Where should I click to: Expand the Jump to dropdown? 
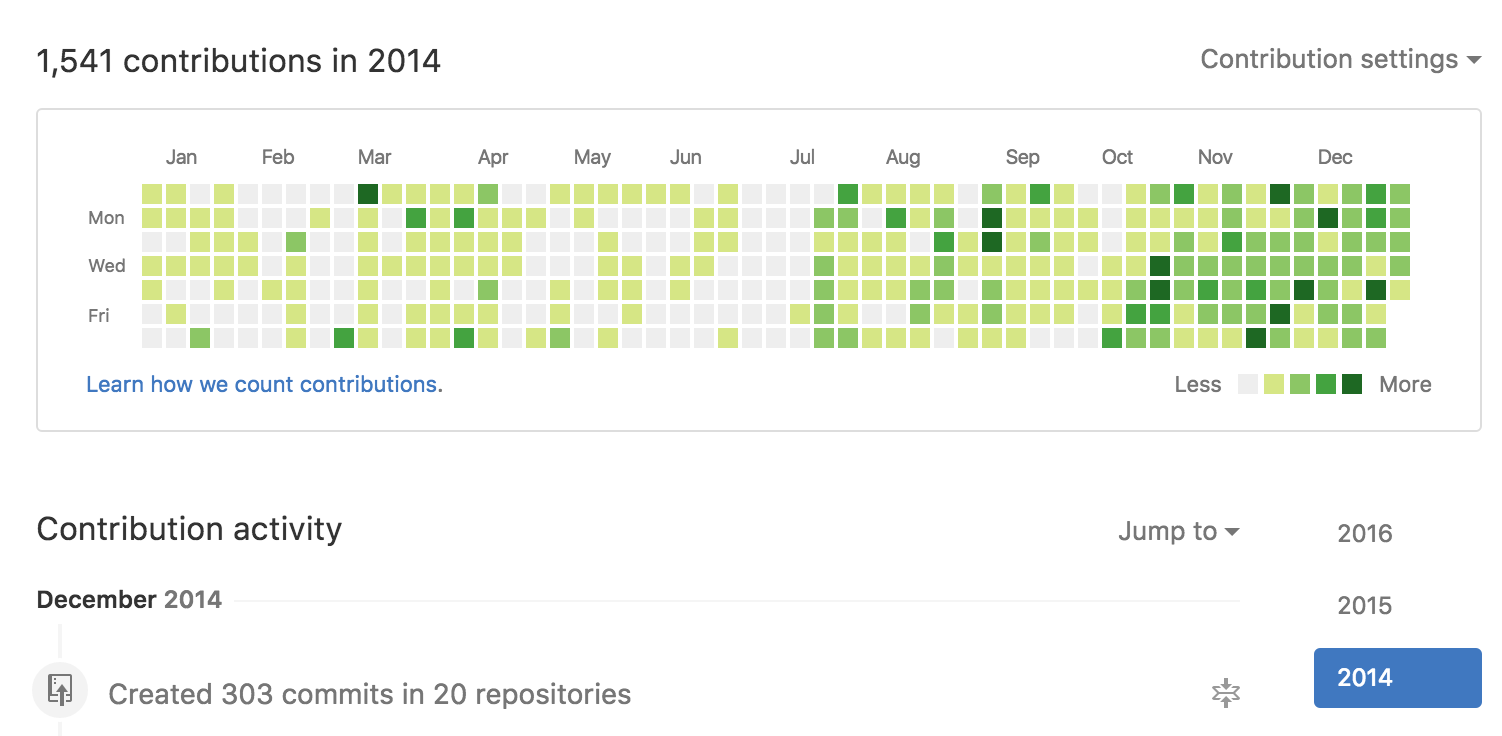point(1179,532)
